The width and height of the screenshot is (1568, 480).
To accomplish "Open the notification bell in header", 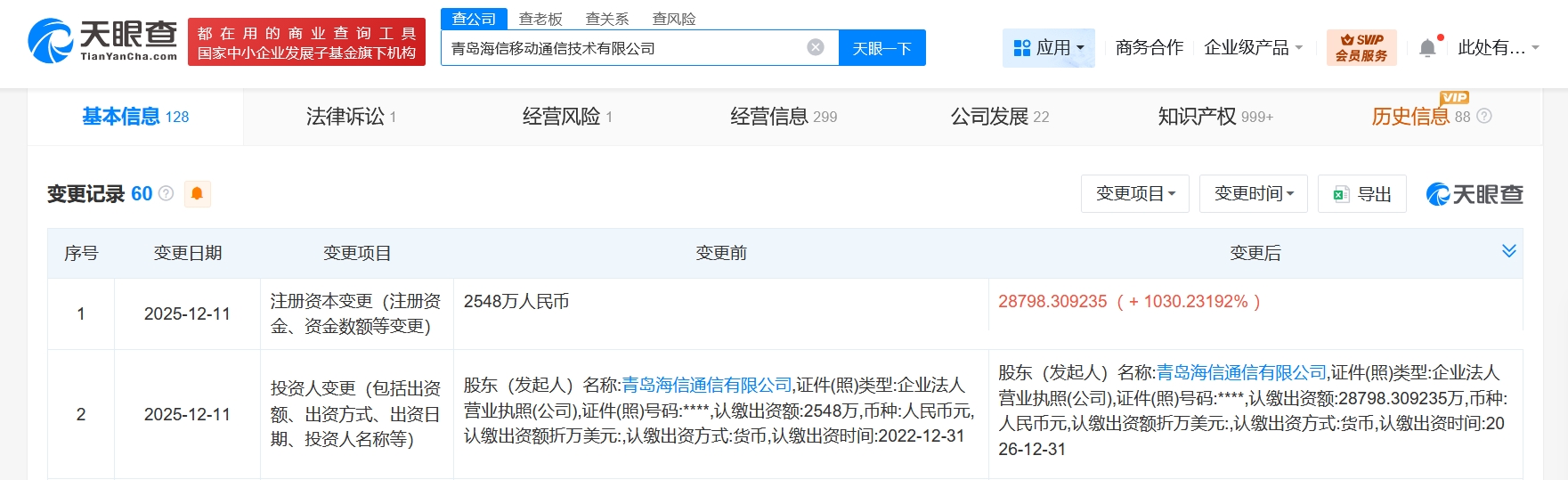I will click(1426, 48).
